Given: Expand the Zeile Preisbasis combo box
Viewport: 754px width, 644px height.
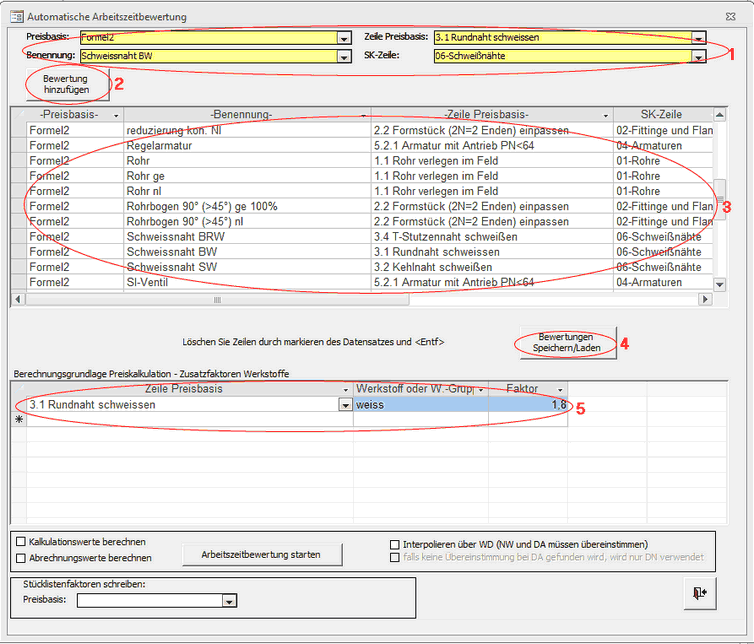Looking at the screenshot, I should [698, 37].
